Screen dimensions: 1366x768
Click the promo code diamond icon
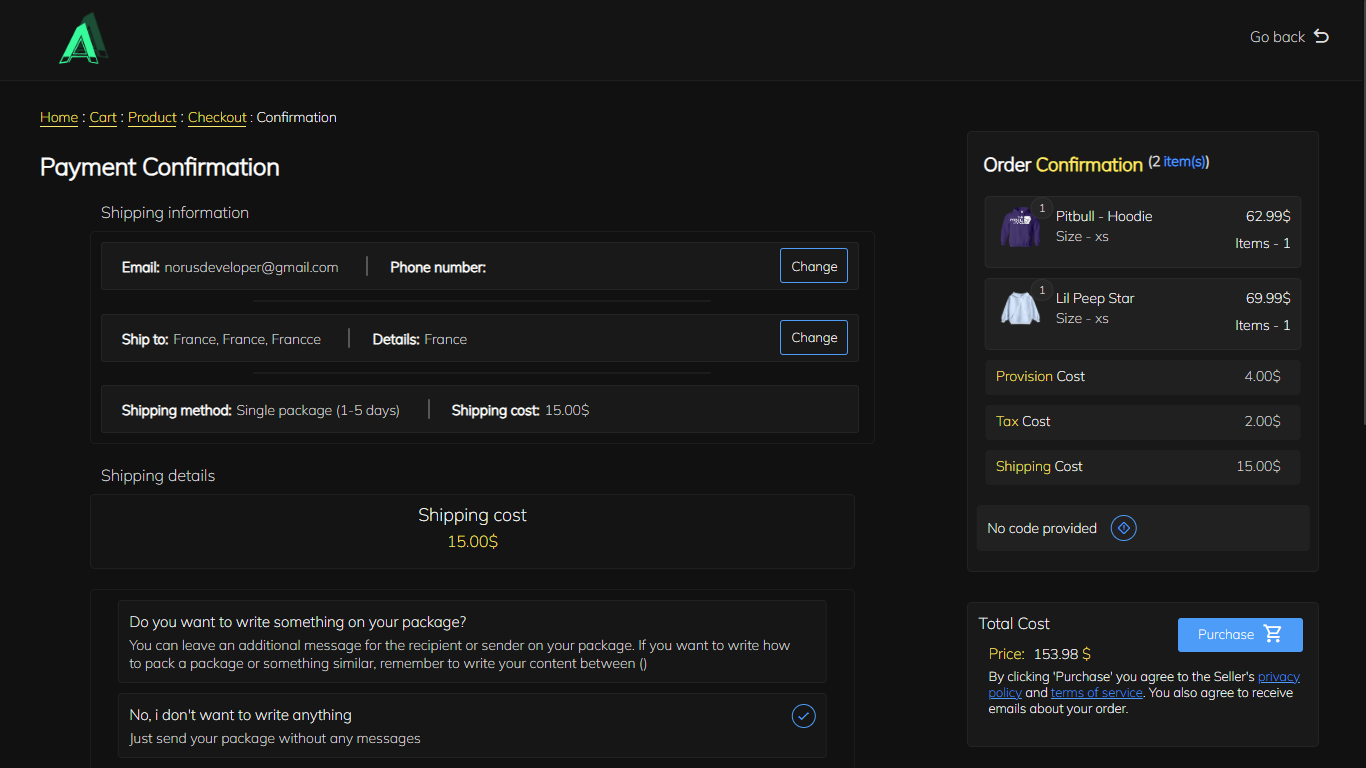1123,528
